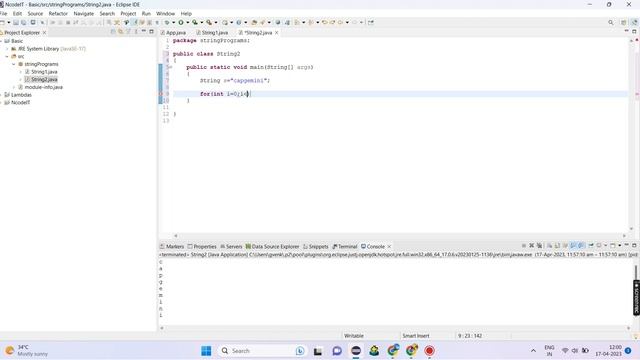The image size is (640, 360).
Task: Click Remove Launch icon in Console
Action: click(x=531, y=246)
